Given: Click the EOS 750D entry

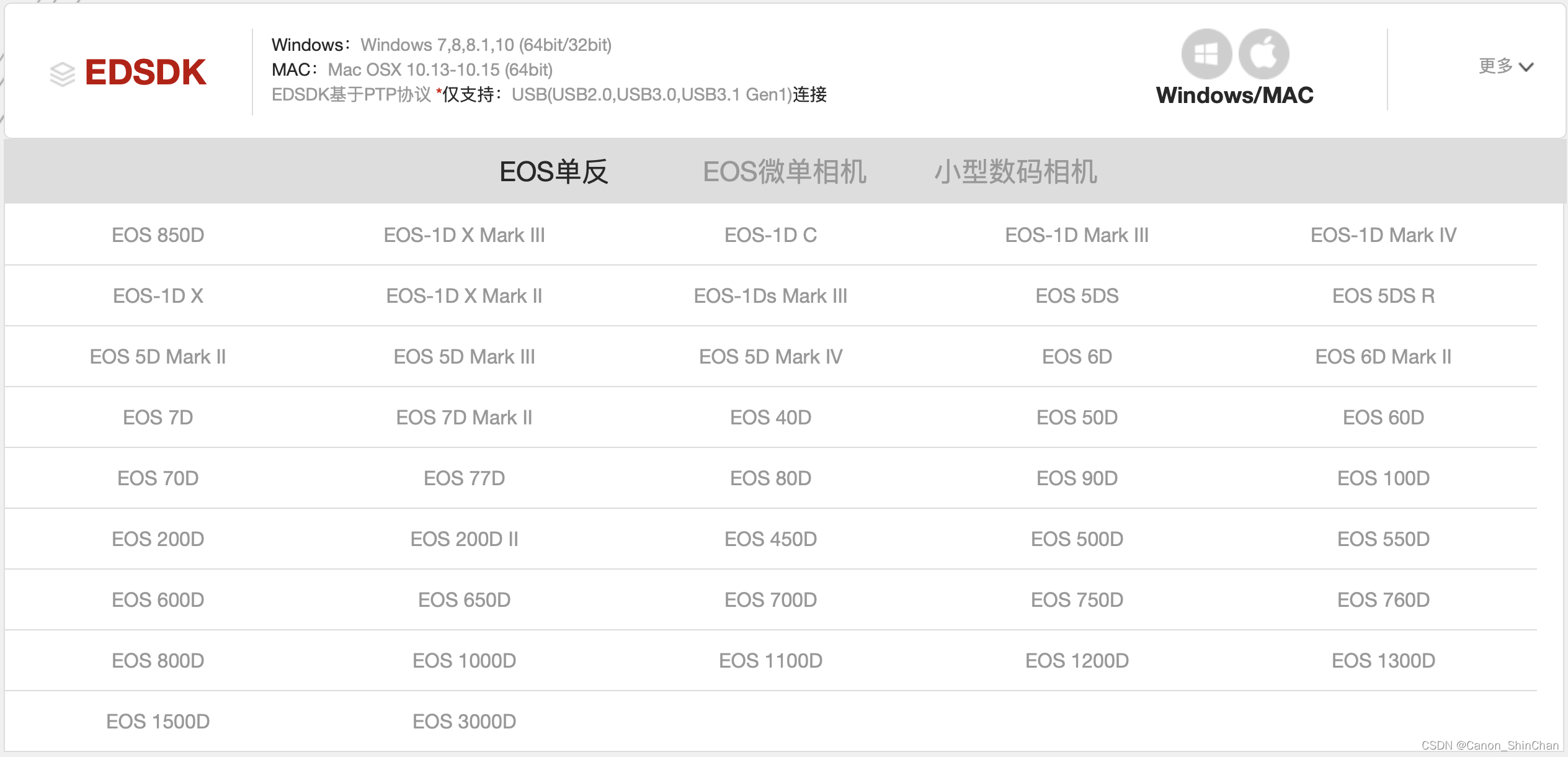Looking at the screenshot, I should click(1077, 599).
